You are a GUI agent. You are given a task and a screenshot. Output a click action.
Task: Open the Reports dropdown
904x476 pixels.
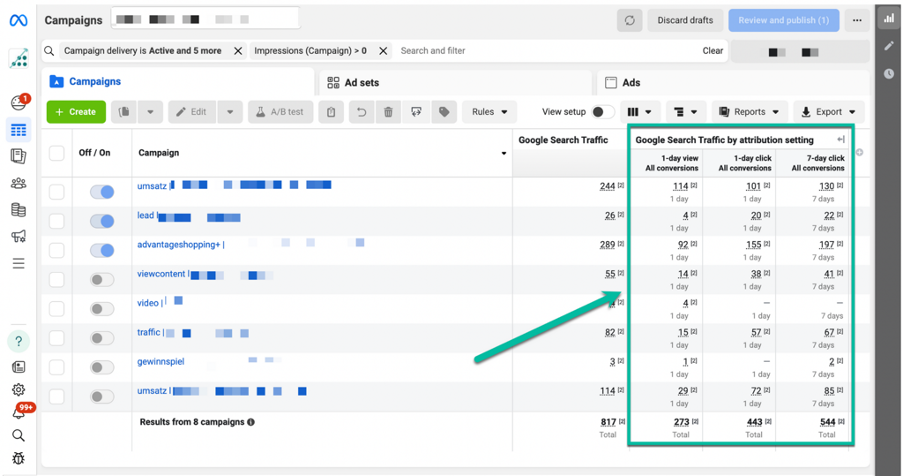pos(749,112)
